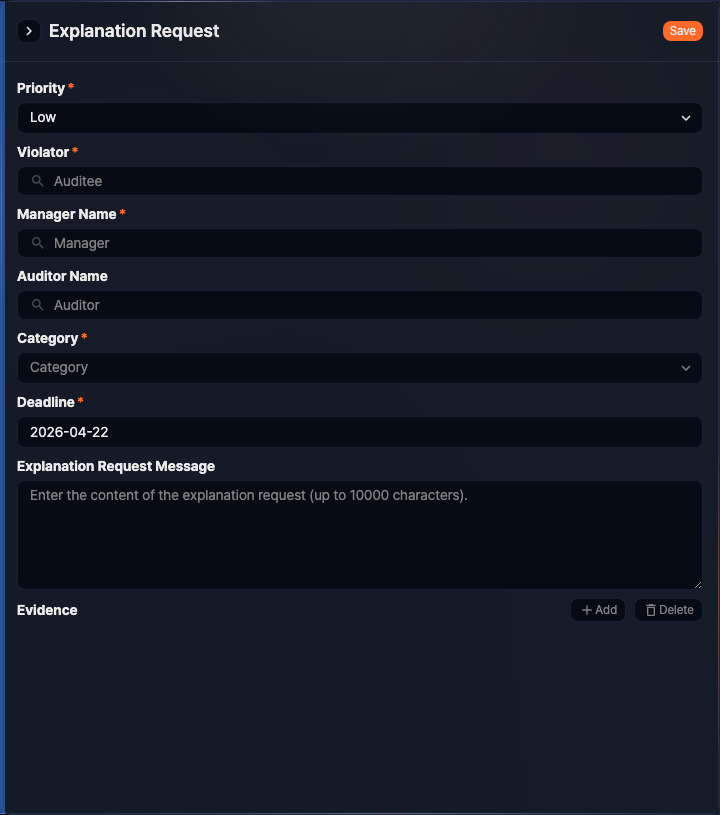The width and height of the screenshot is (720, 815).
Task: Click the collapse arrow beside Explanation Request title
Action: (x=29, y=31)
